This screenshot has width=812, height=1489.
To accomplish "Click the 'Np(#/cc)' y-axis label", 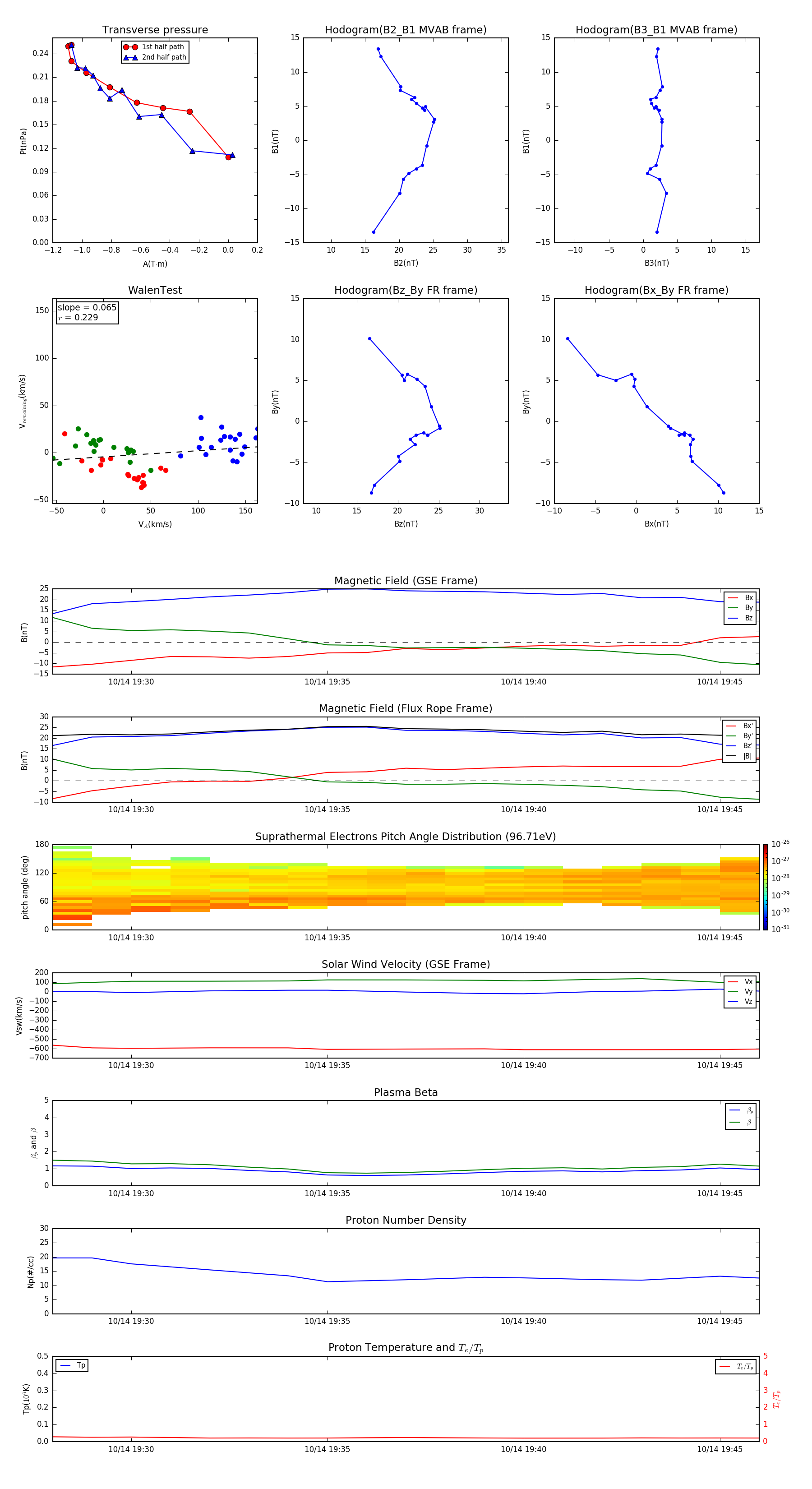I will click(x=31, y=1272).
